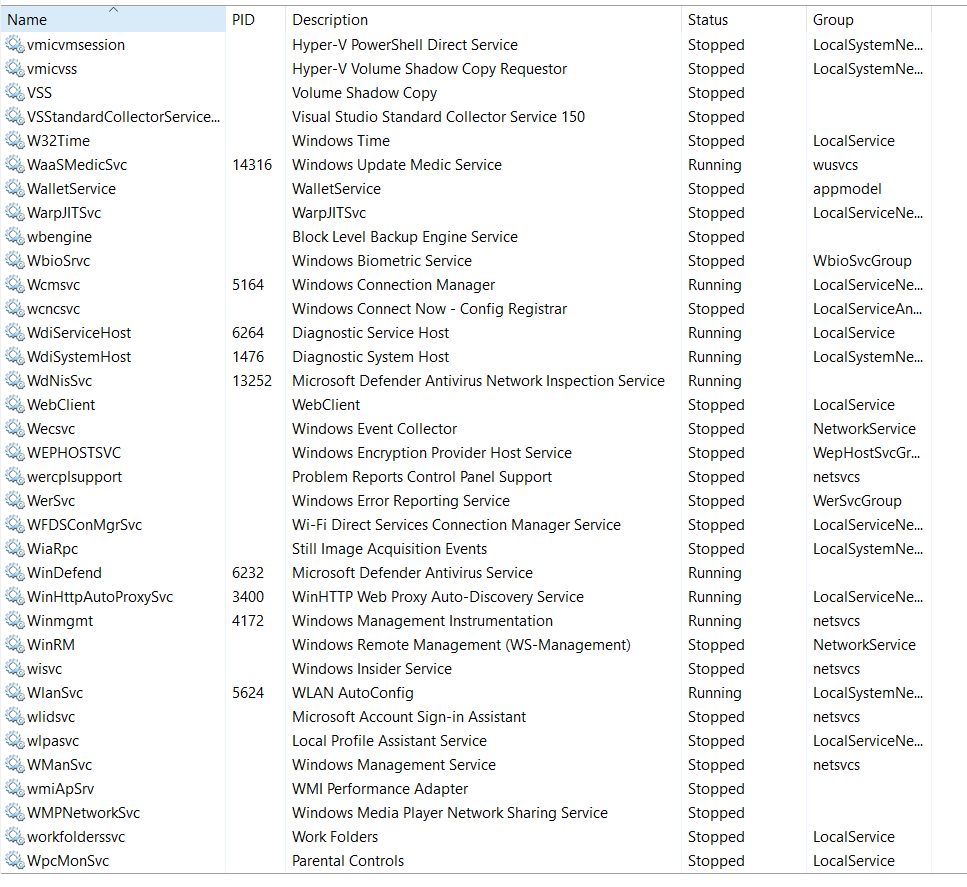The height and width of the screenshot is (887, 967).
Task: Select the wmiApSrv service name
Action: tap(60, 790)
